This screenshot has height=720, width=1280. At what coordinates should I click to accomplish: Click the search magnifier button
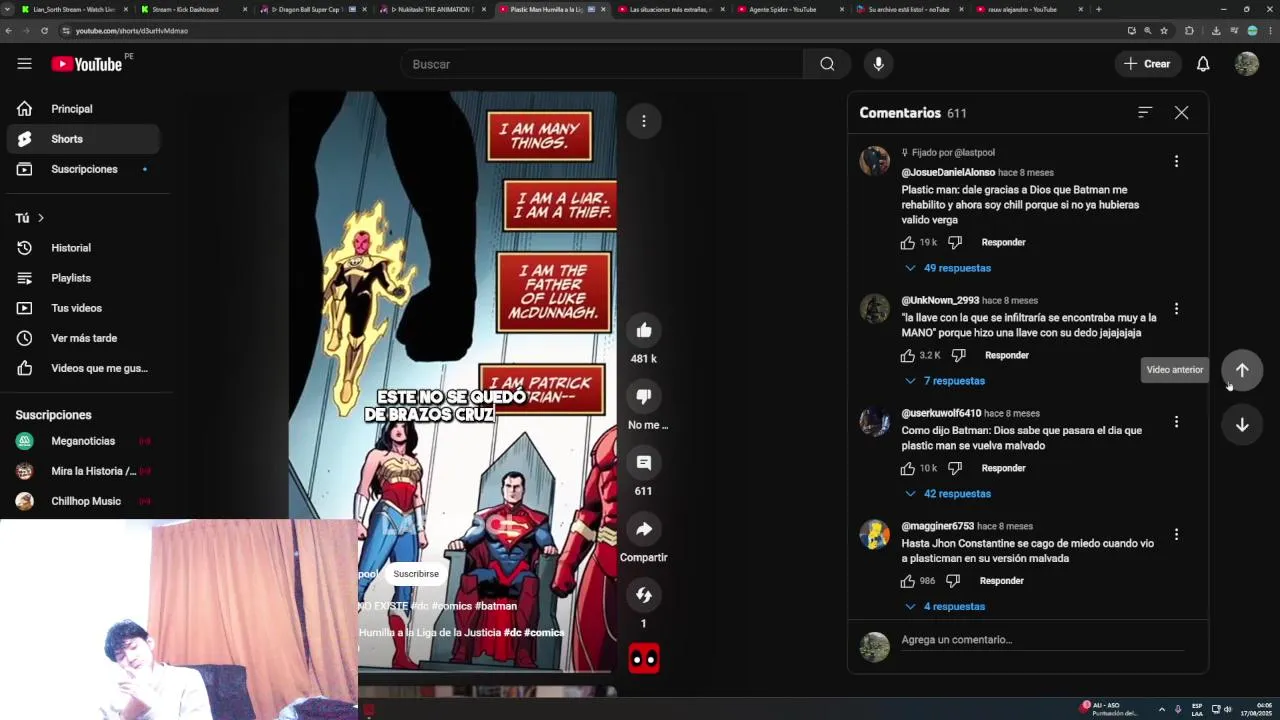(827, 64)
